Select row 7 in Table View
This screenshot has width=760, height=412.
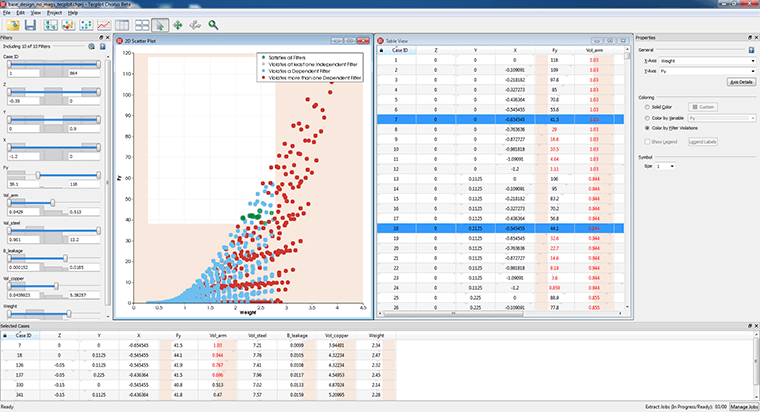pyautogui.click(x=500, y=119)
